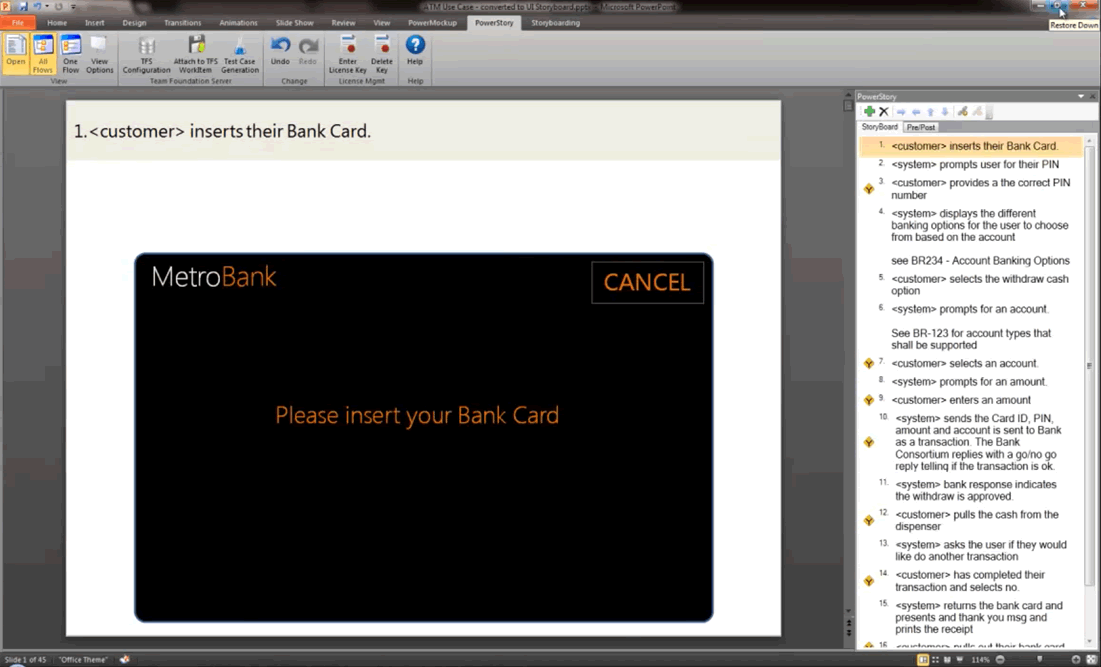This screenshot has height=667, width=1101.
Task: Select the All Flows view
Action: coord(43,54)
